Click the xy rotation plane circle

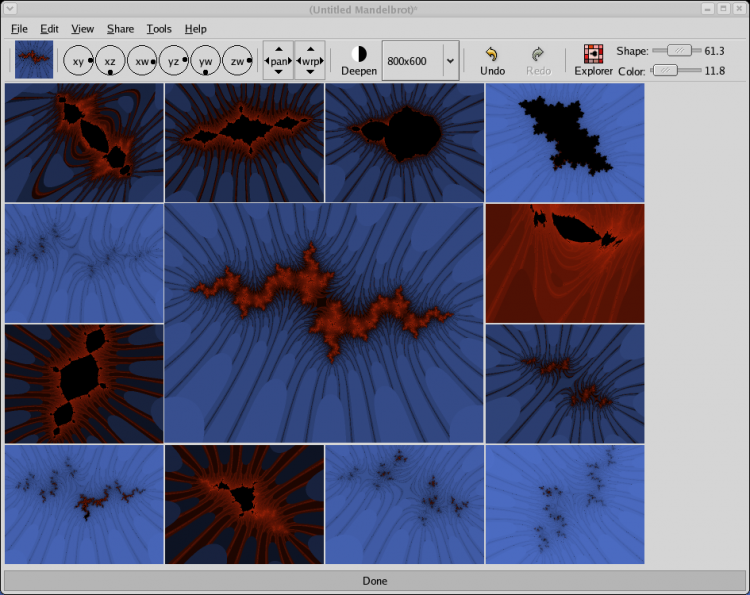[78, 61]
